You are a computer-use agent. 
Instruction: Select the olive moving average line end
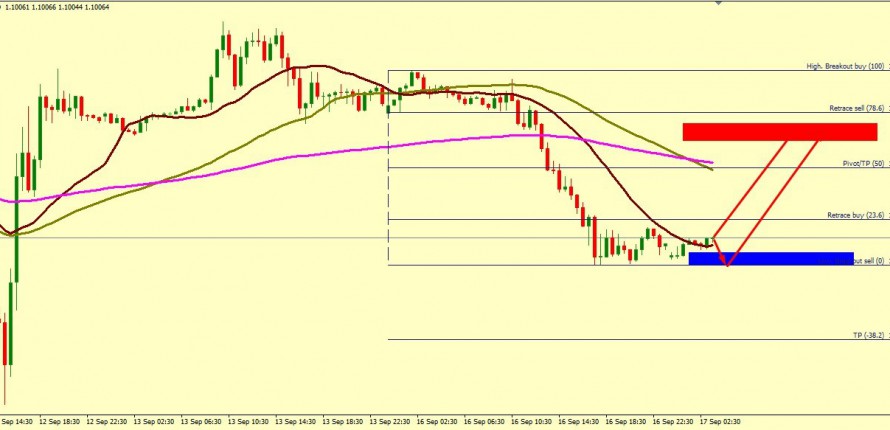point(711,169)
